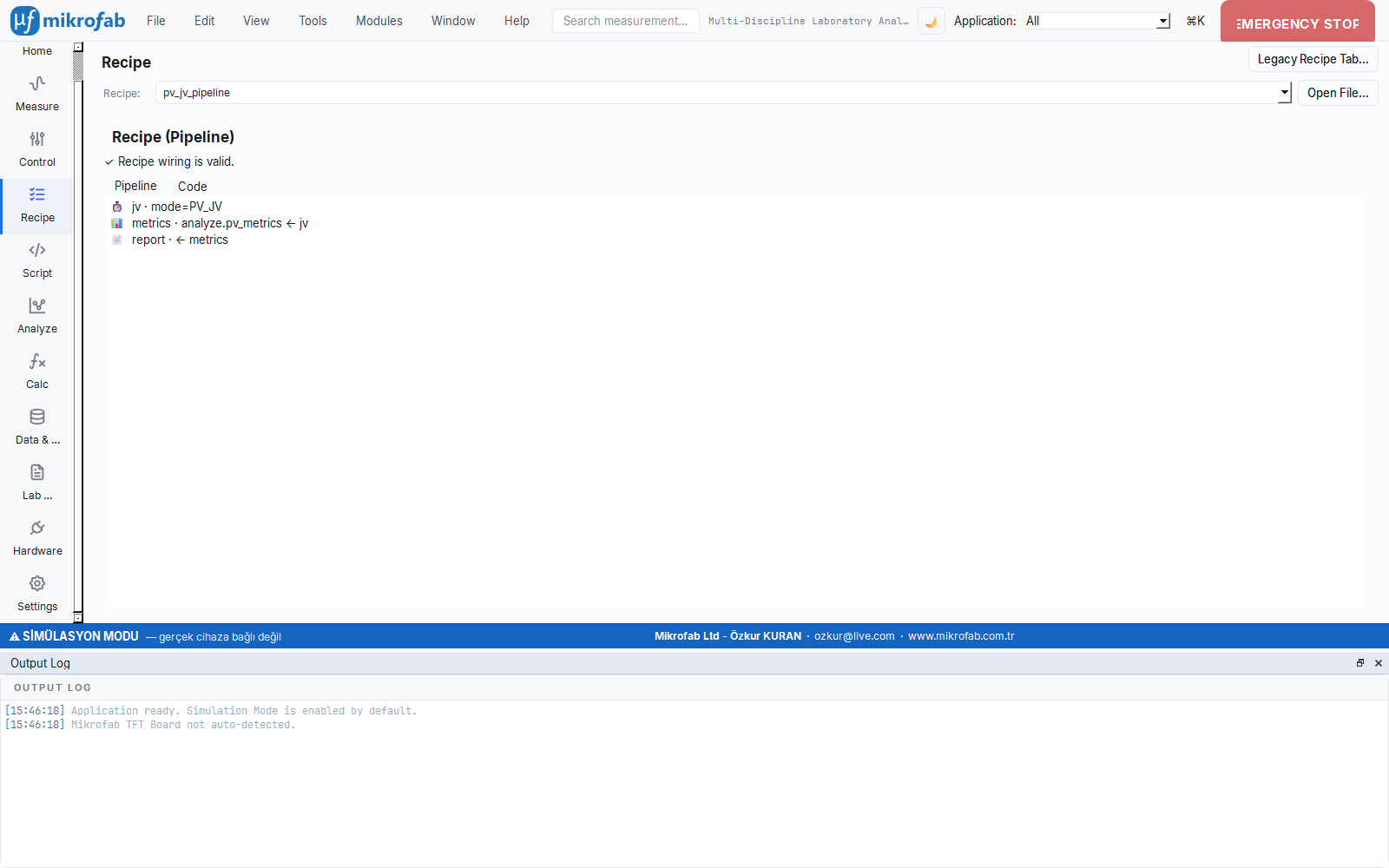
Task: Go to the Analyze sidebar icon
Action: pyautogui.click(x=36, y=306)
